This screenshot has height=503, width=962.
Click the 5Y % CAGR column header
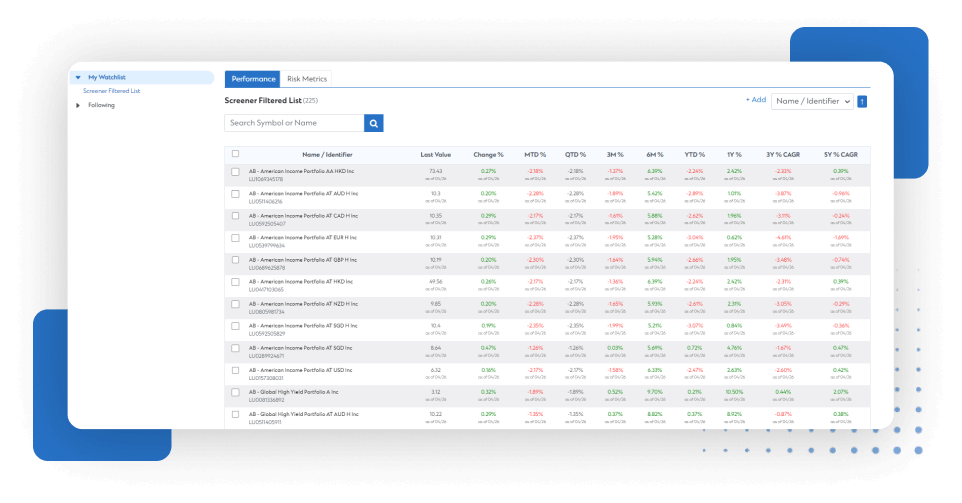[x=841, y=155]
